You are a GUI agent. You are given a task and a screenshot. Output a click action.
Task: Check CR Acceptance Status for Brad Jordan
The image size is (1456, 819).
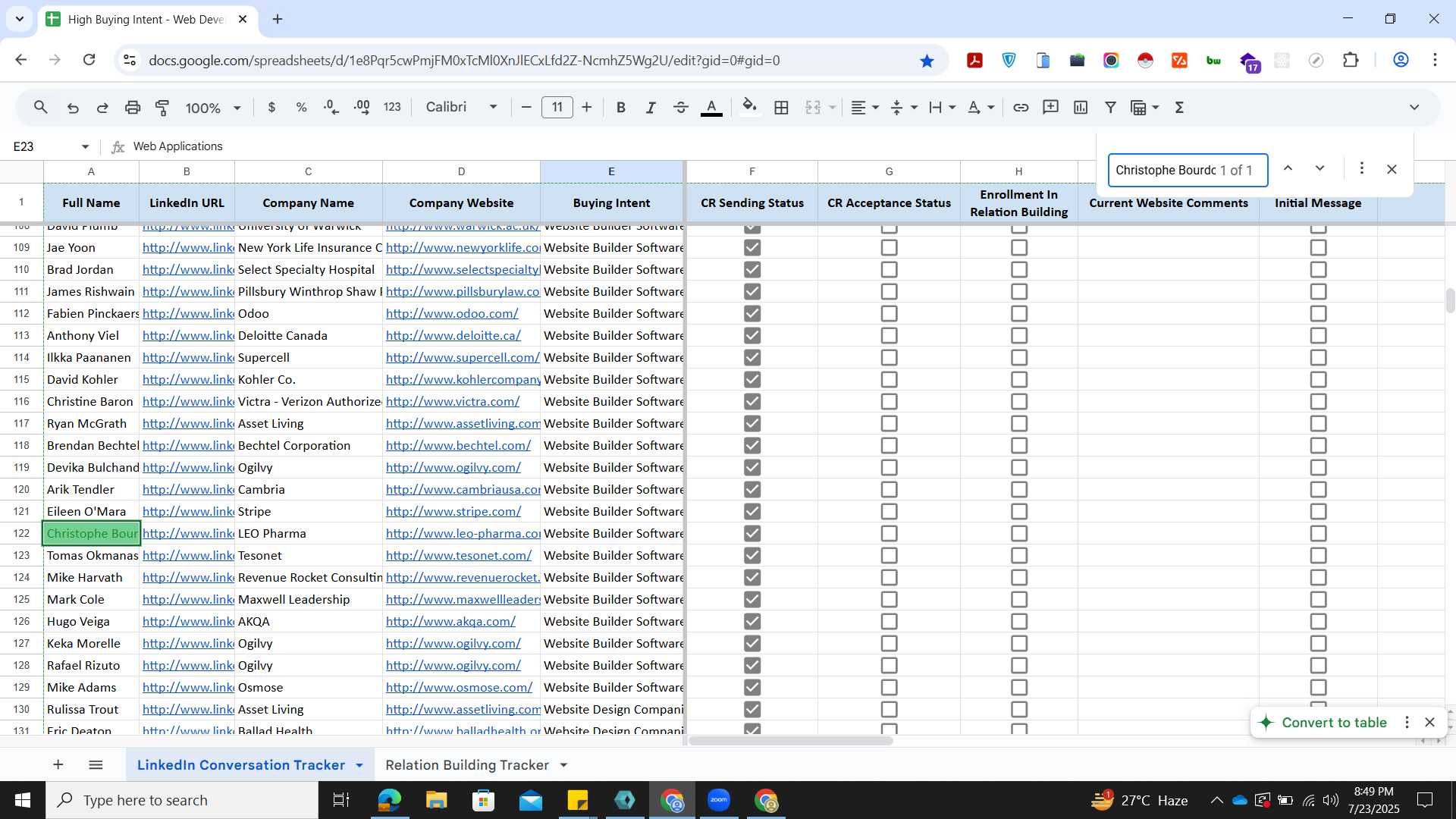889,269
